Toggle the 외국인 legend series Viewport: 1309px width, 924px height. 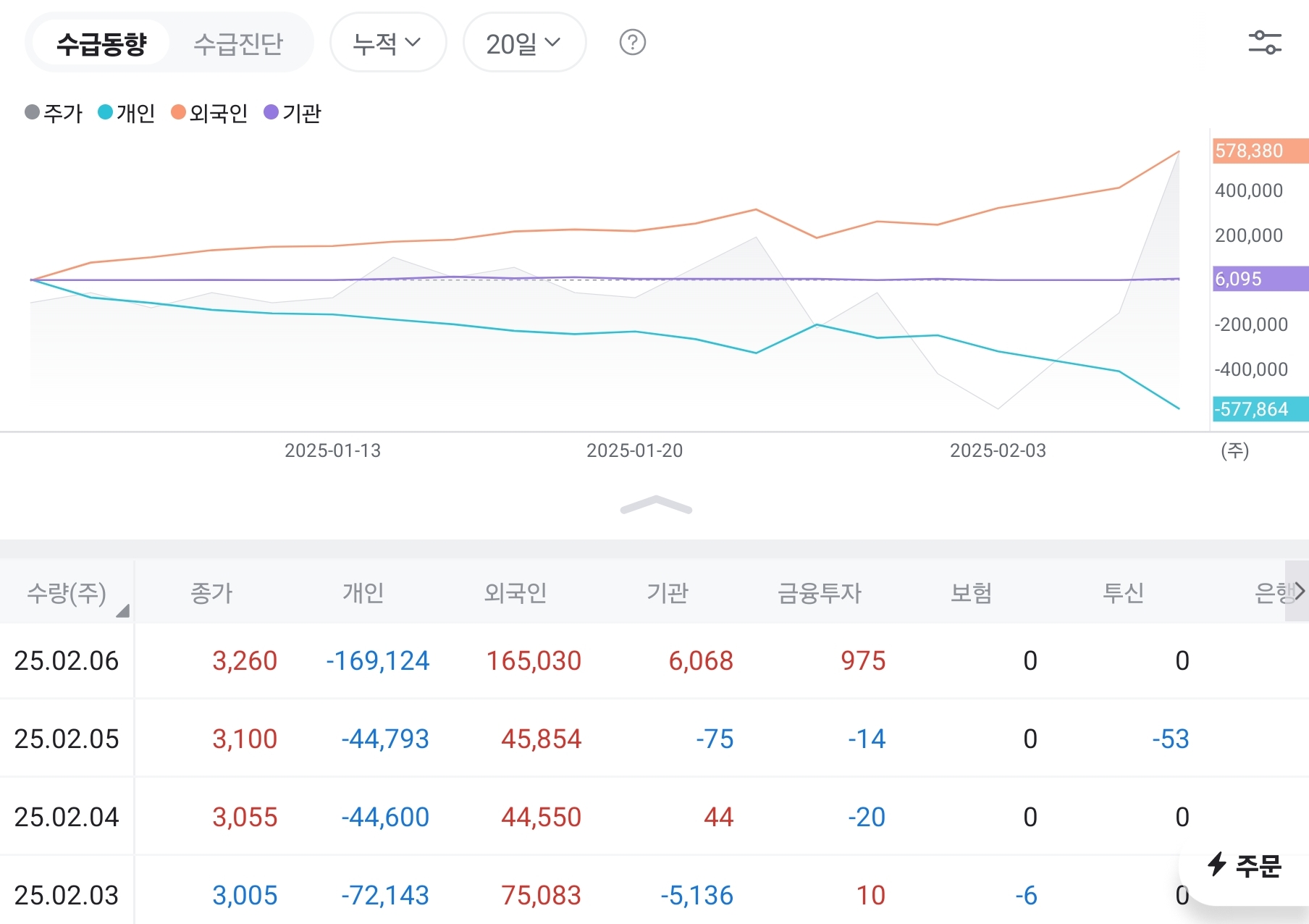click(x=209, y=113)
